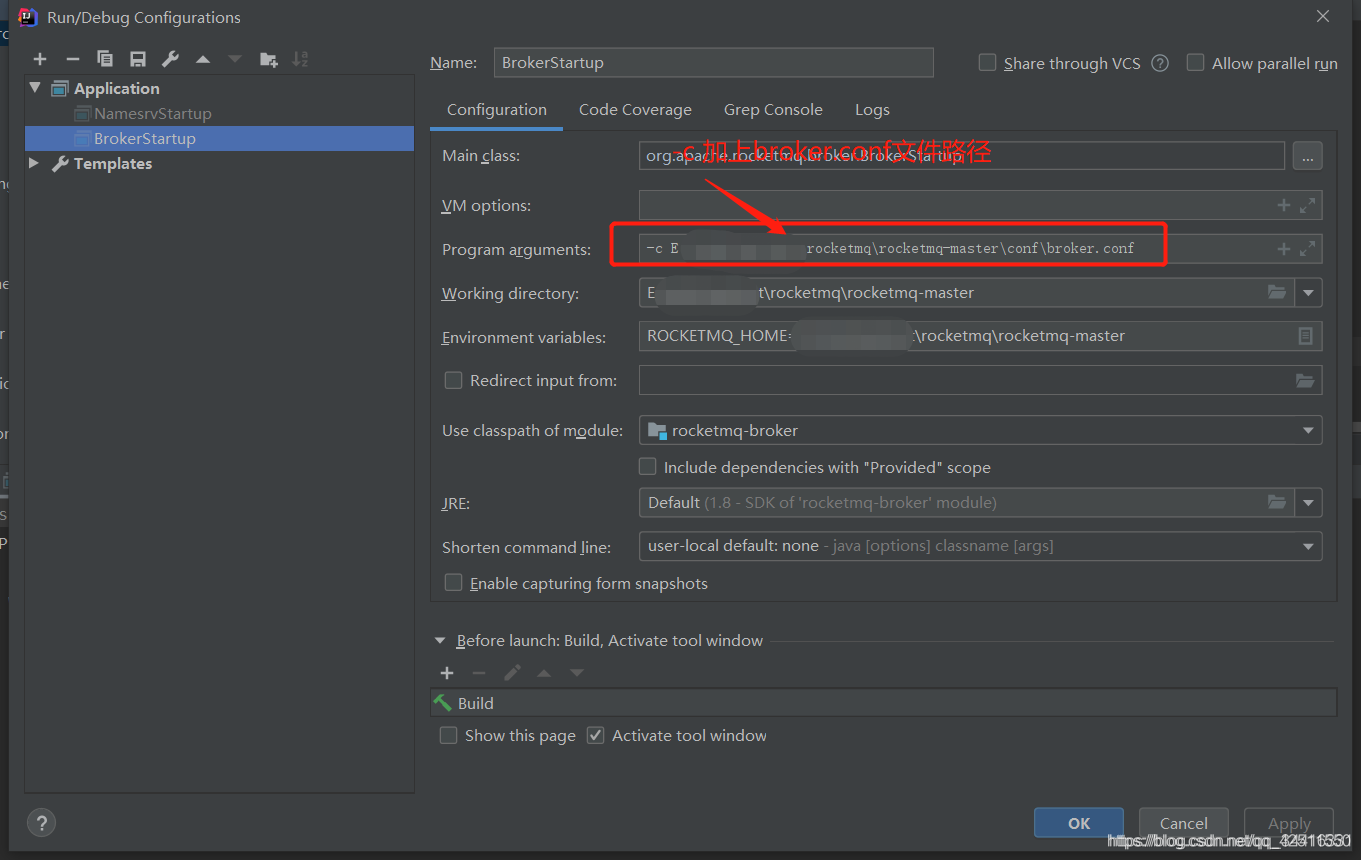Move Before launch task down icon
Screen dimensions: 1361x860
pyautogui.click(x=577, y=673)
